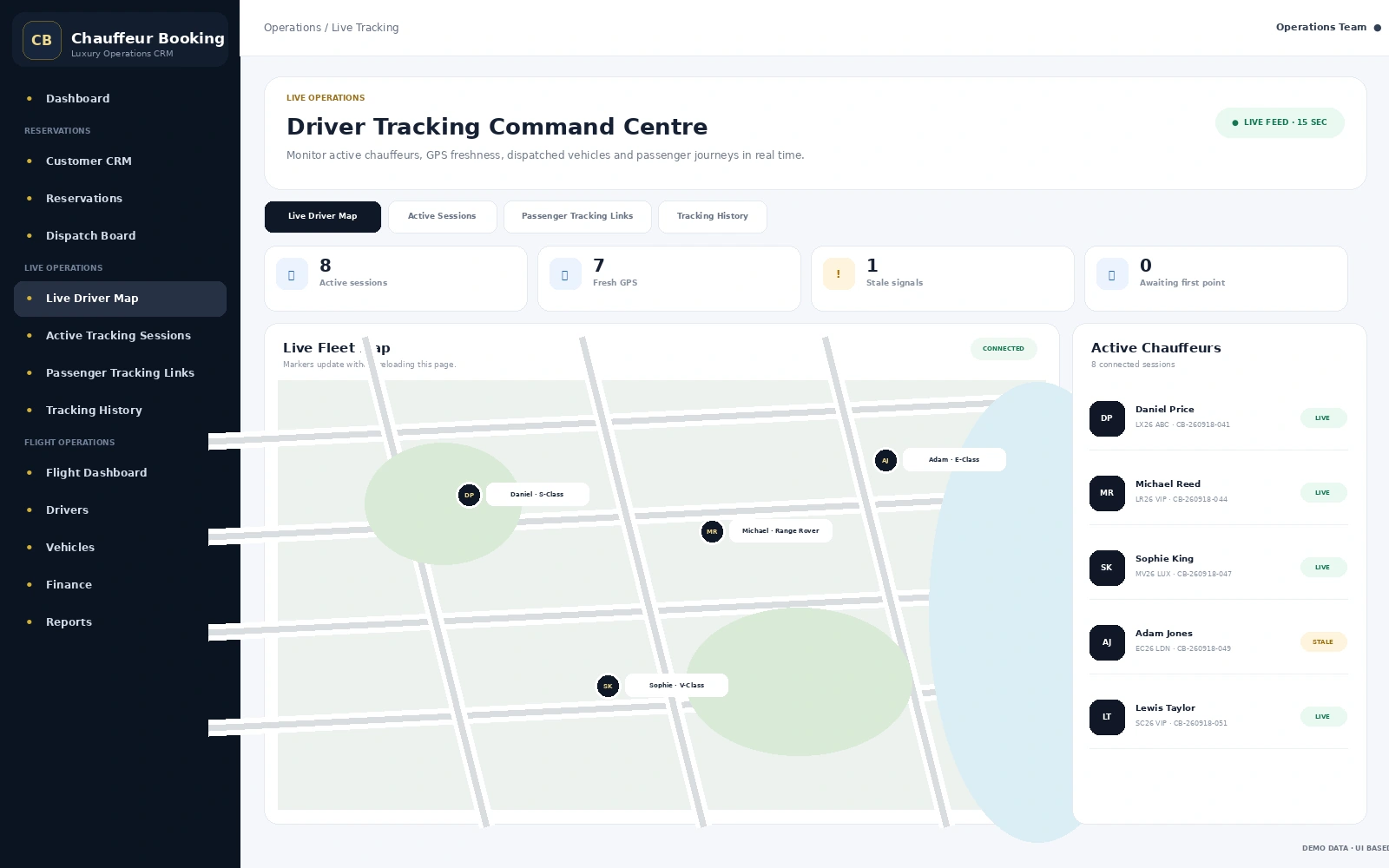Select the MR marker on the map
1389x868 pixels.
point(712,531)
